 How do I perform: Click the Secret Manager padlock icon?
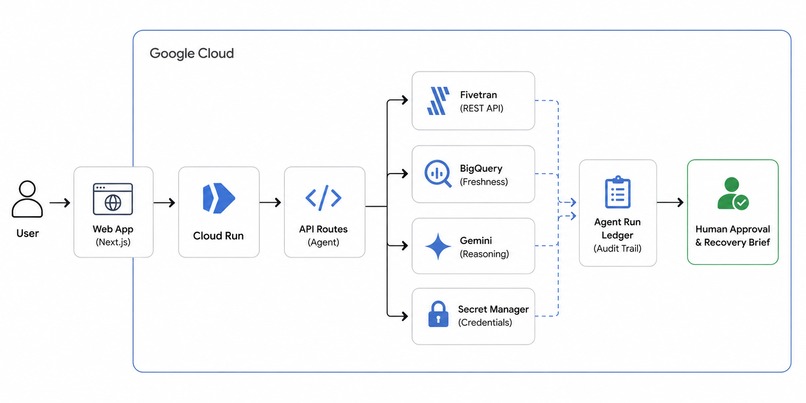[x=438, y=315]
